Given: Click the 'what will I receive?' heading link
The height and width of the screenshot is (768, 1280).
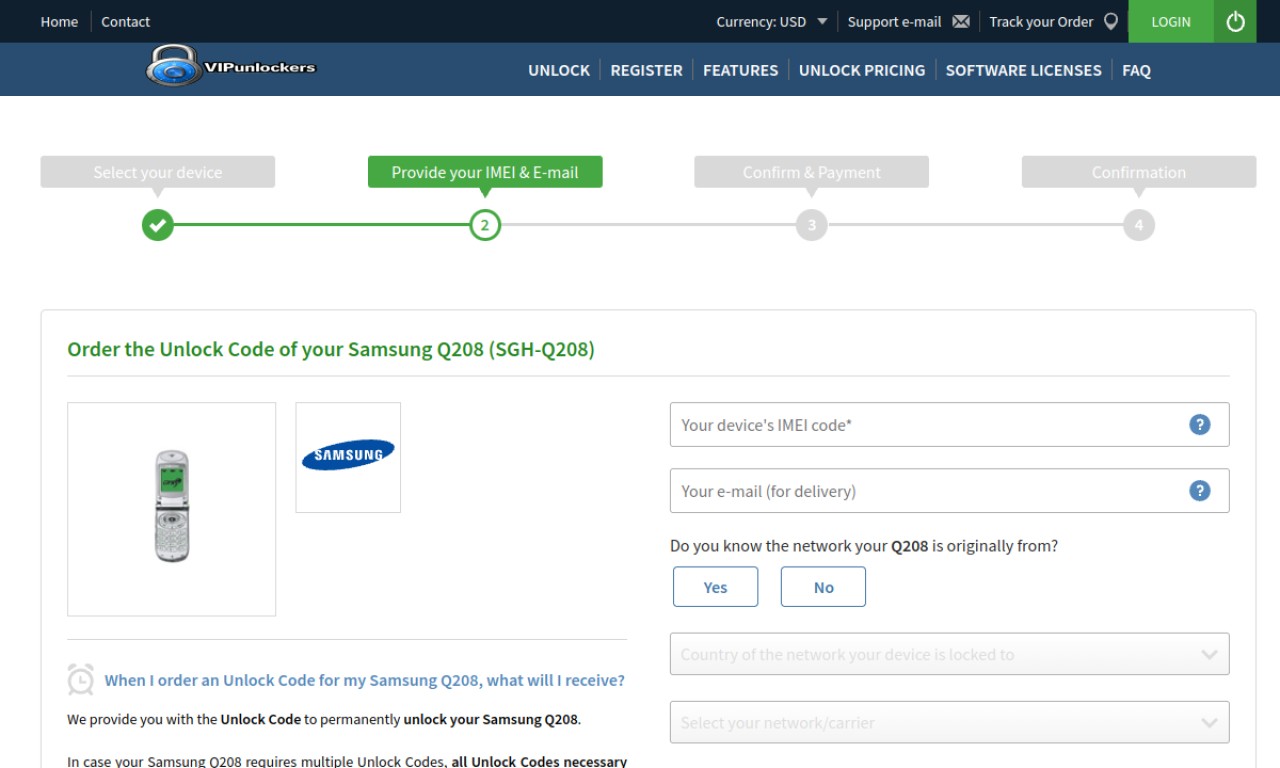Looking at the screenshot, I should click(365, 680).
